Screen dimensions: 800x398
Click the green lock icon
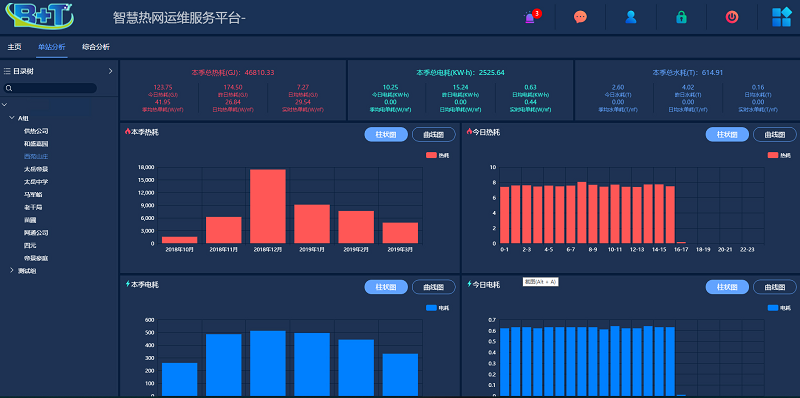pyautogui.click(x=681, y=17)
